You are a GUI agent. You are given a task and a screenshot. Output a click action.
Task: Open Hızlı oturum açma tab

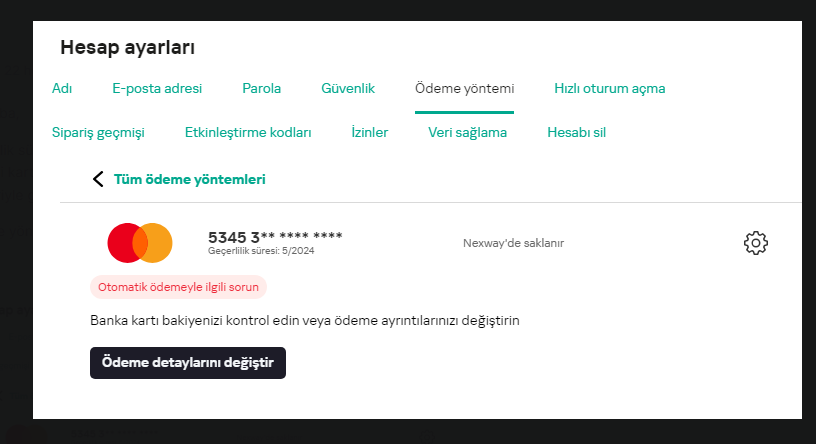609,88
